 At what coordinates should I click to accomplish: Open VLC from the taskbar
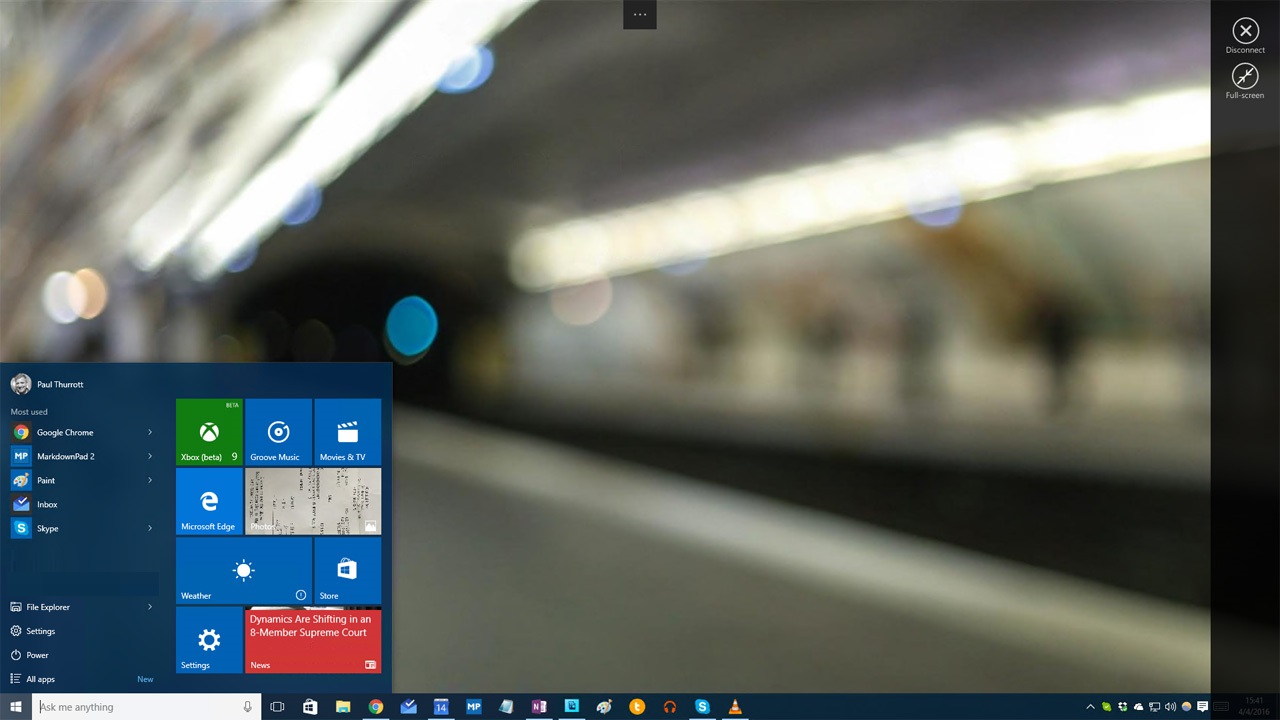point(735,707)
